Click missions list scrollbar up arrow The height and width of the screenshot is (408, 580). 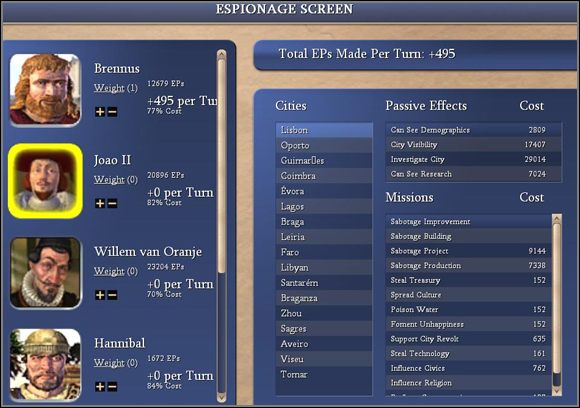click(557, 219)
